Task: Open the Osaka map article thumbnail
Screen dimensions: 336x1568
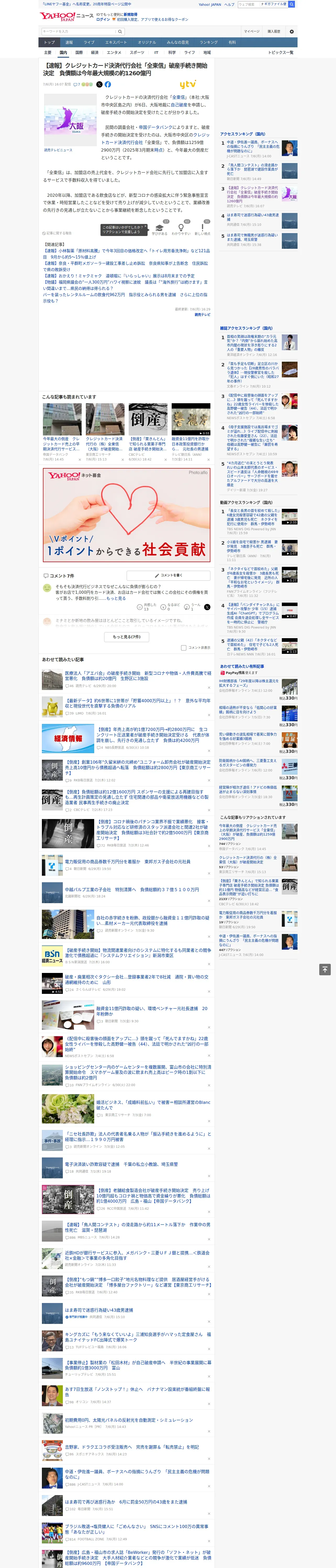Action: tap(70, 119)
